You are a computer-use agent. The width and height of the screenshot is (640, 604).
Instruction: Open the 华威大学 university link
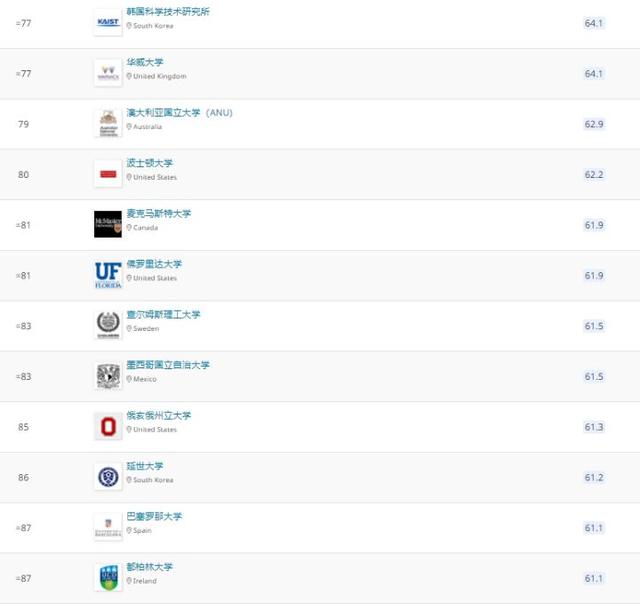coord(145,62)
